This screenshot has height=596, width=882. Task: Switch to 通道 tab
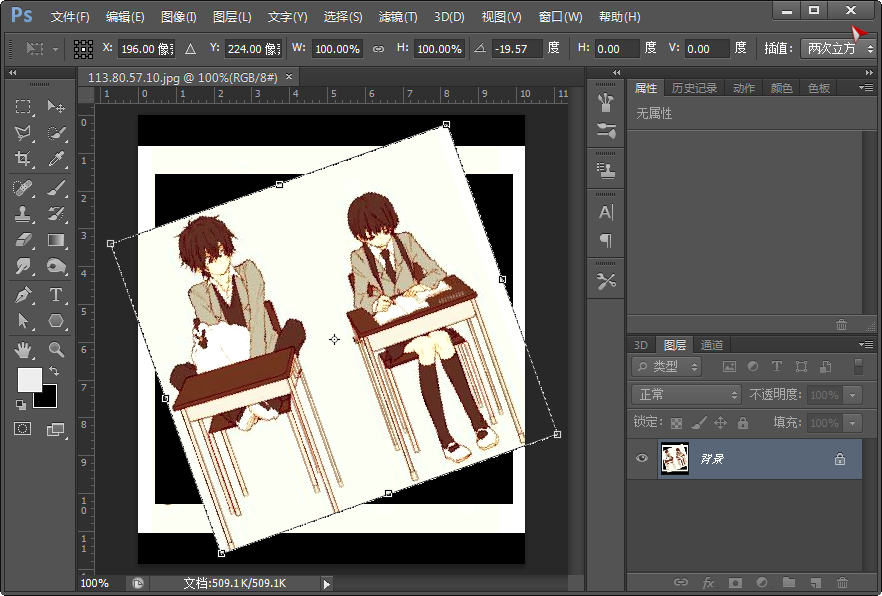point(712,345)
